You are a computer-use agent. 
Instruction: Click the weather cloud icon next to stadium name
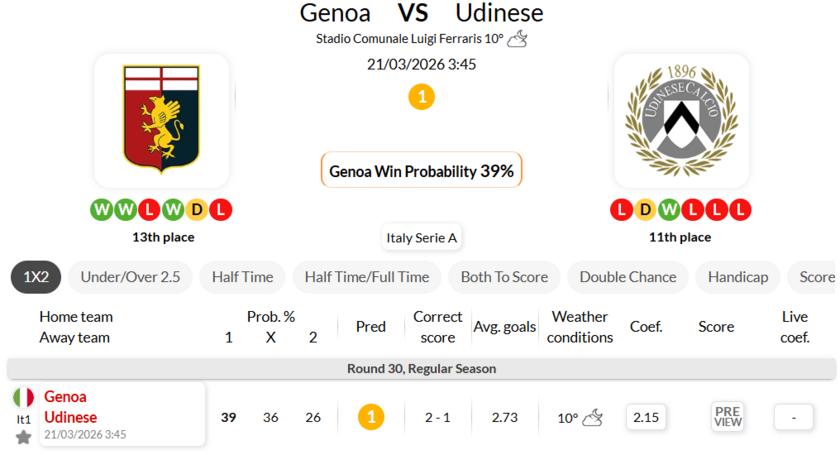click(x=517, y=39)
